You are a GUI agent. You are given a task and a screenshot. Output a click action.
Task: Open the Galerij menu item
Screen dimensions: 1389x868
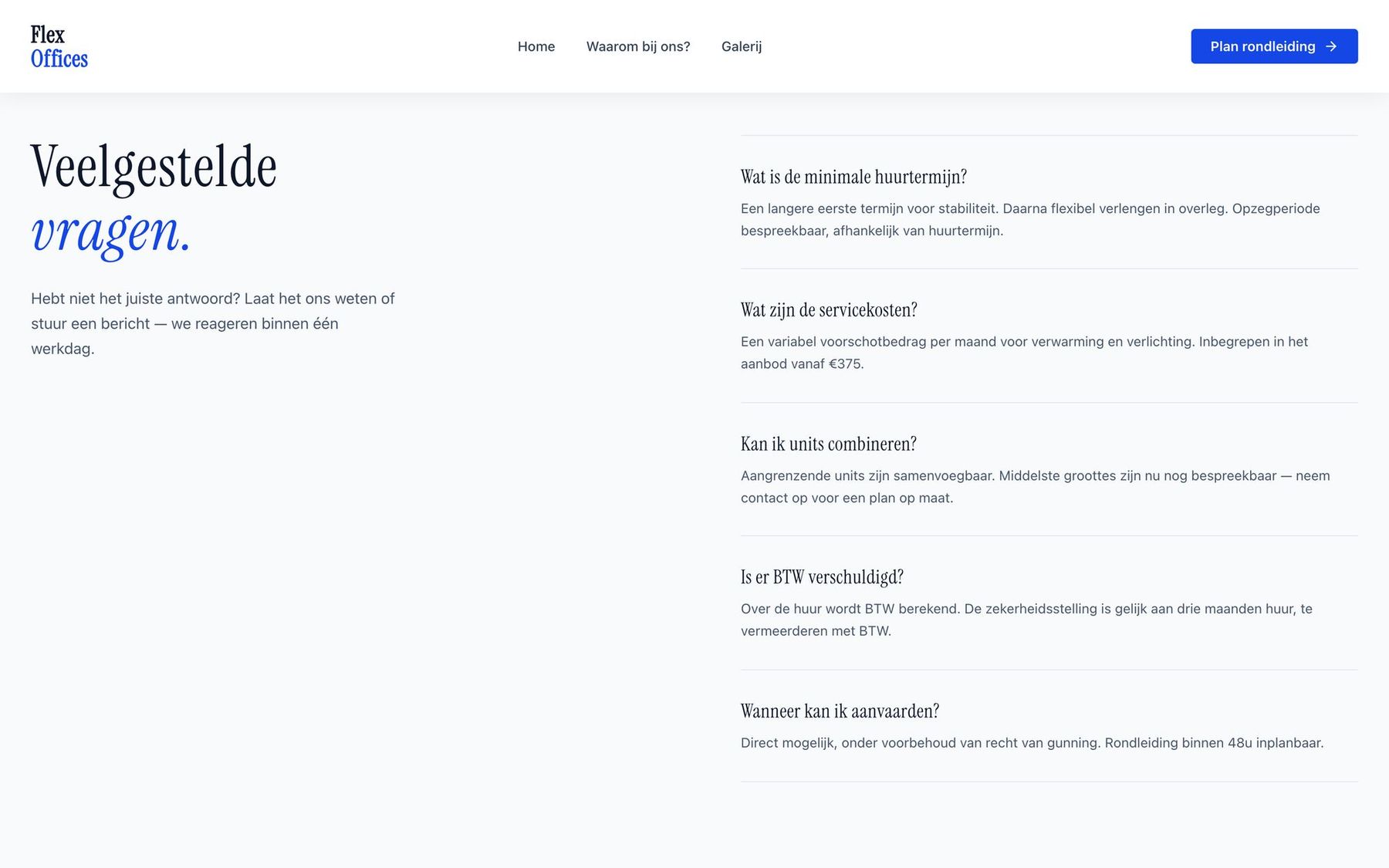click(x=742, y=46)
